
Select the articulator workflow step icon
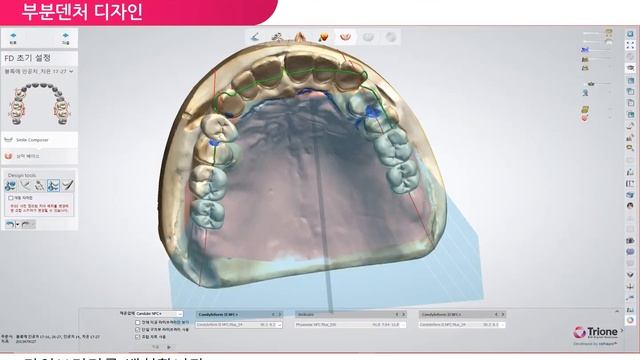point(278,37)
